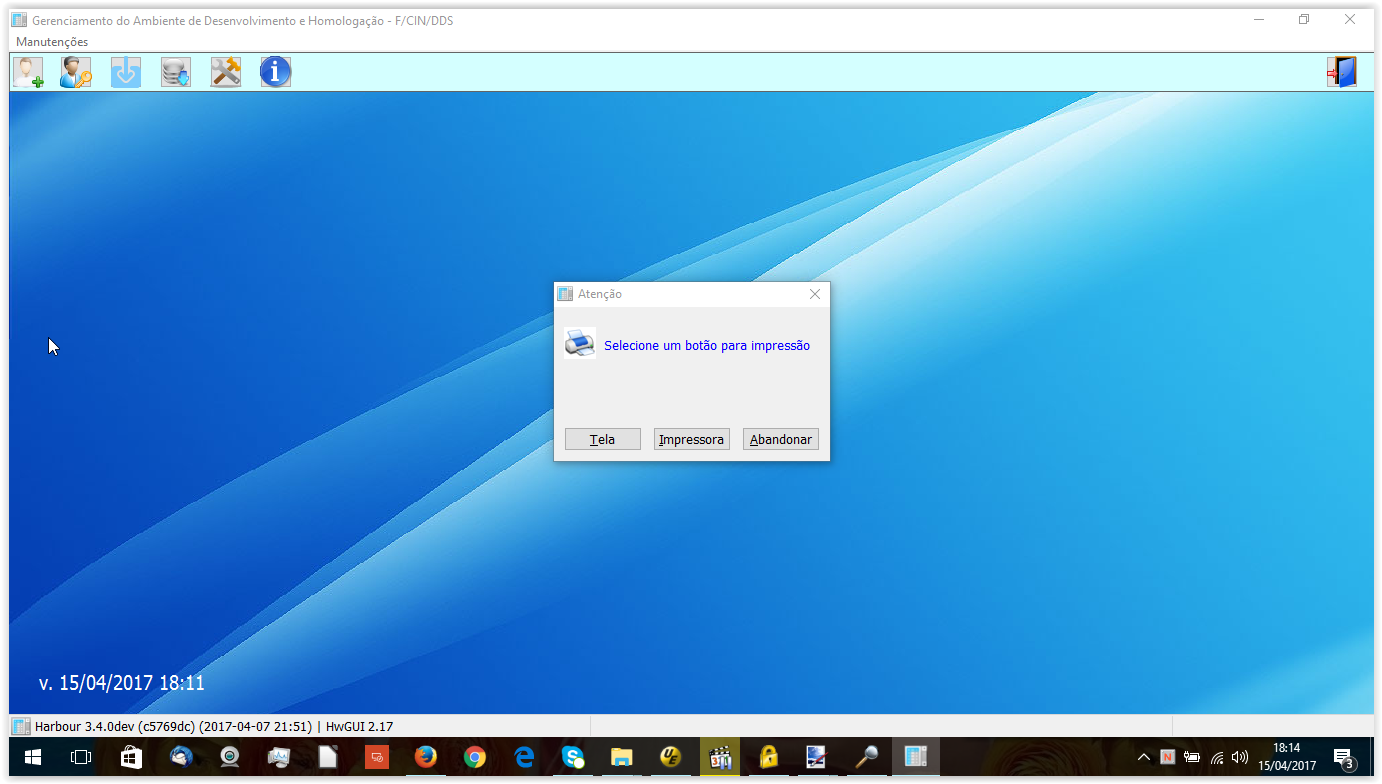The height and width of the screenshot is (784, 1382).
Task: Click the Abandonar button
Action: (781, 439)
